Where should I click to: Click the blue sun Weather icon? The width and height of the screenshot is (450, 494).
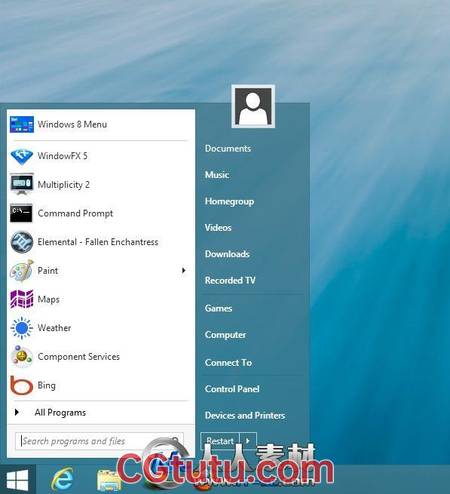click(22, 328)
